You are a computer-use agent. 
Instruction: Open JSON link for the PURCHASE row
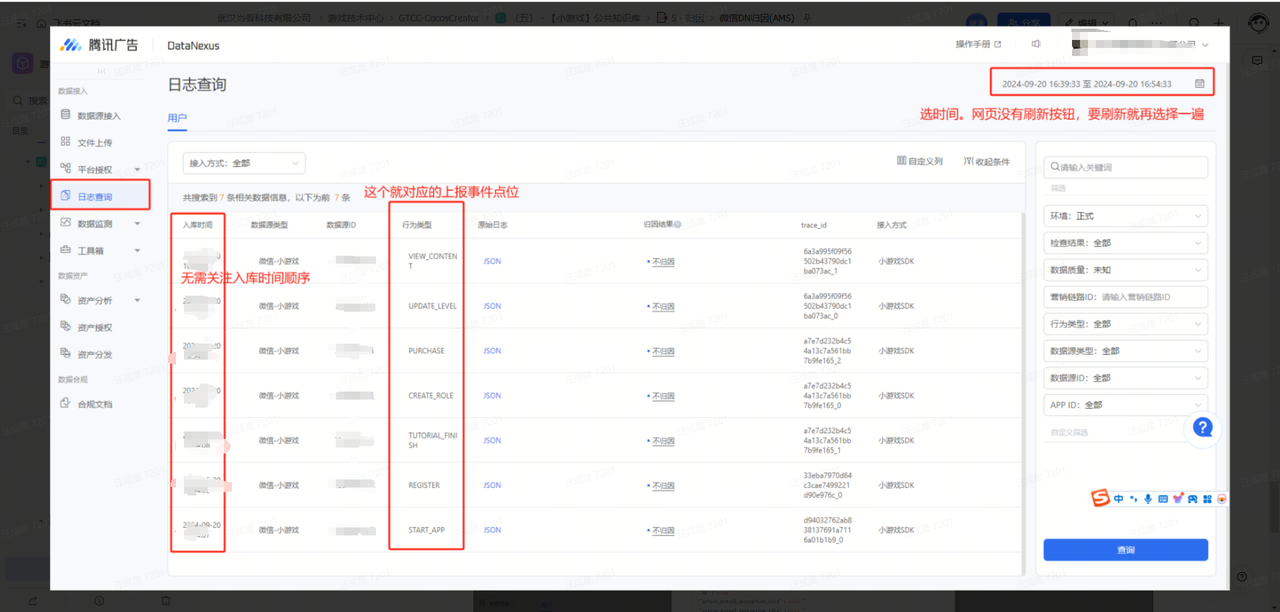(492, 351)
